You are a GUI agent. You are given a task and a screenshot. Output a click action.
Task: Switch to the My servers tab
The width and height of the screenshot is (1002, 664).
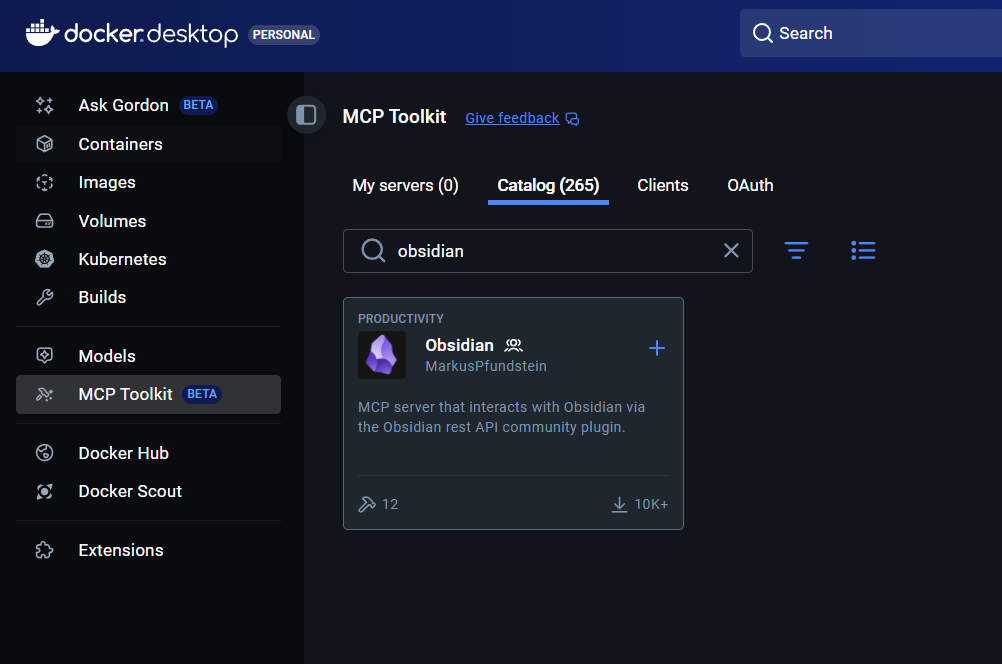[404, 185]
